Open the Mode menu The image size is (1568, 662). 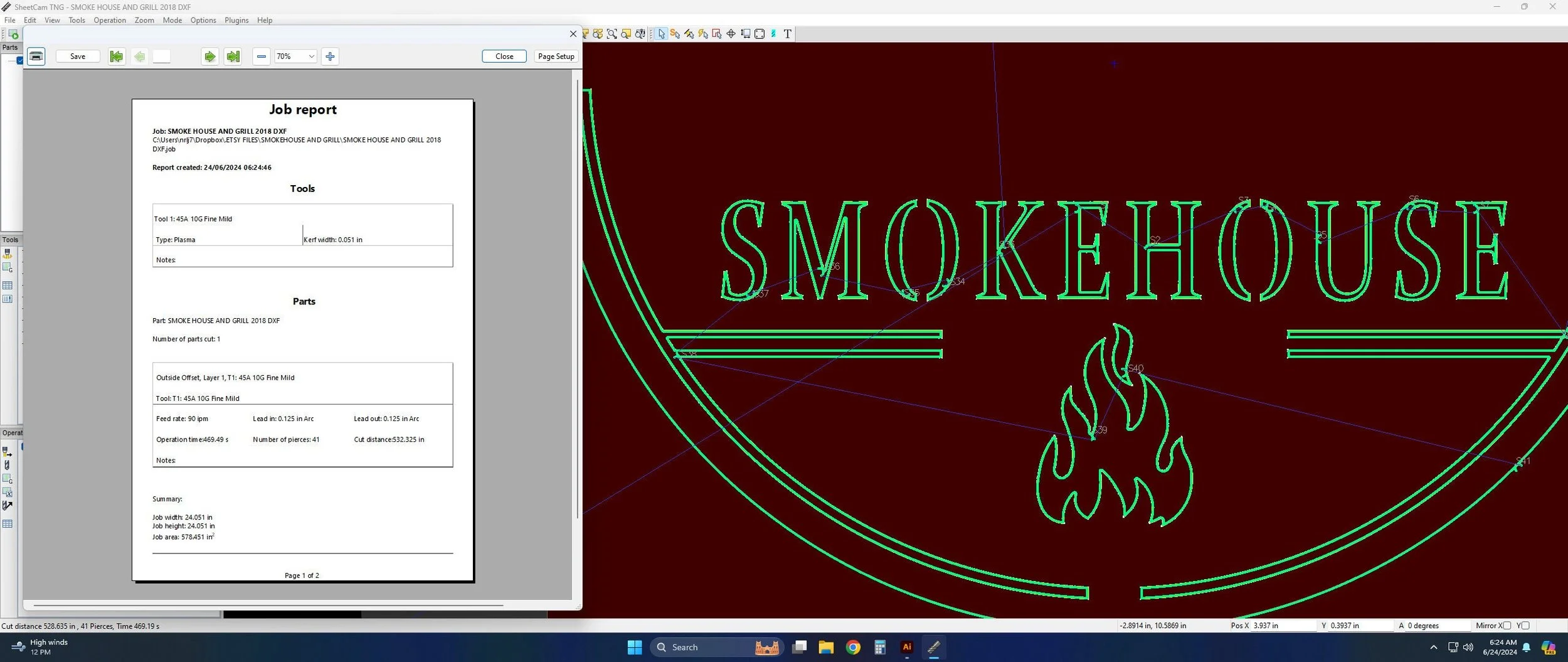coord(172,20)
